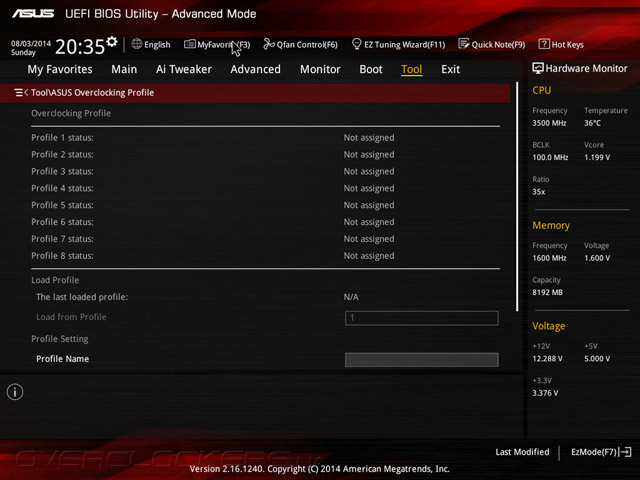The image size is (640, 480).
Task: Launch Qfan Control(F6)
Action: 300,44
